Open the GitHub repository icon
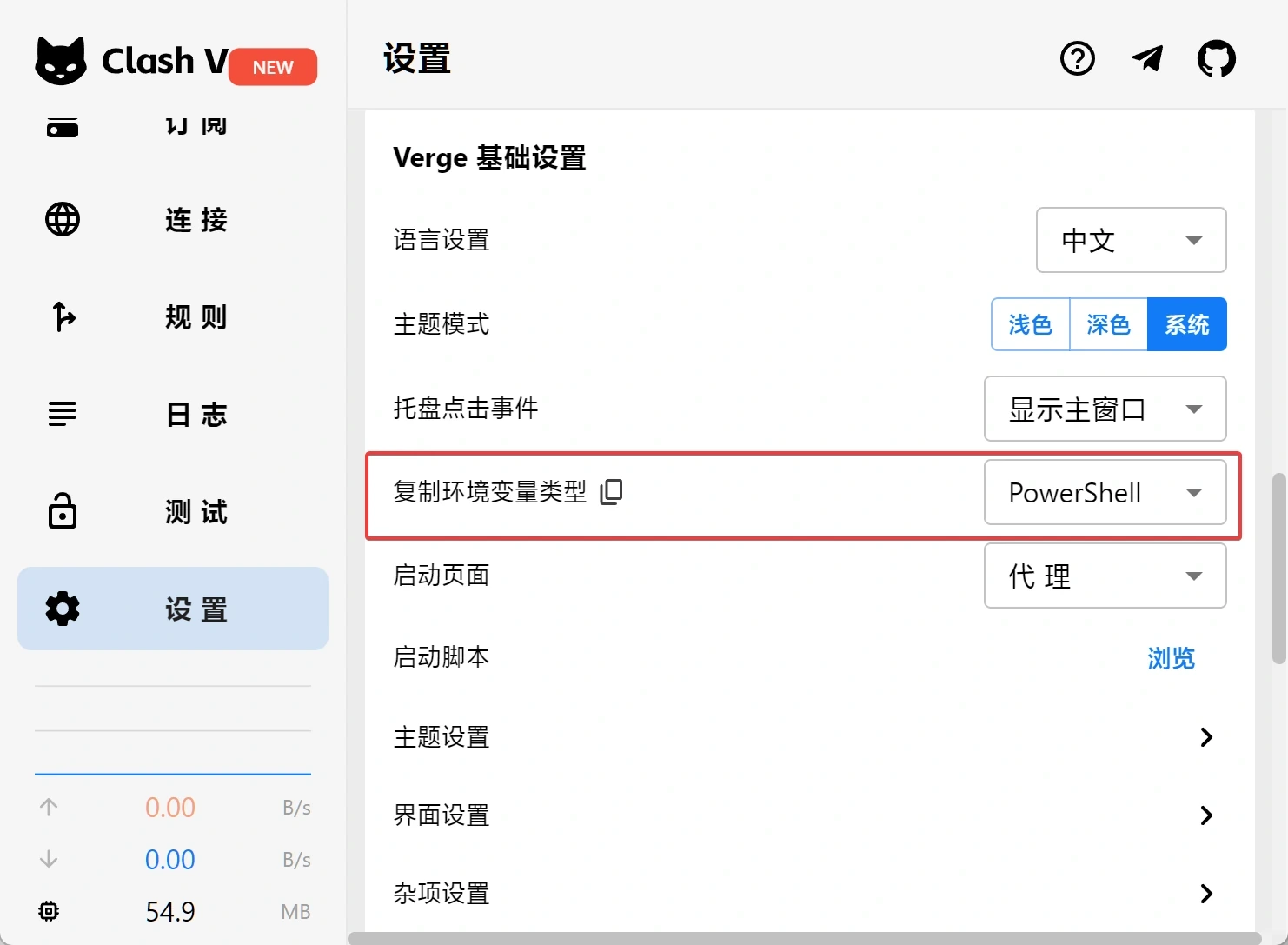The width and height of the screenshot is (1288, 945). pyautogui.click(x=1217, y=59)
